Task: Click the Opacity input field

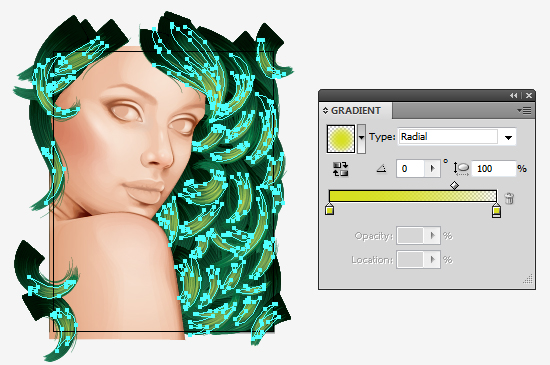Action: click(x=410, y=235)
